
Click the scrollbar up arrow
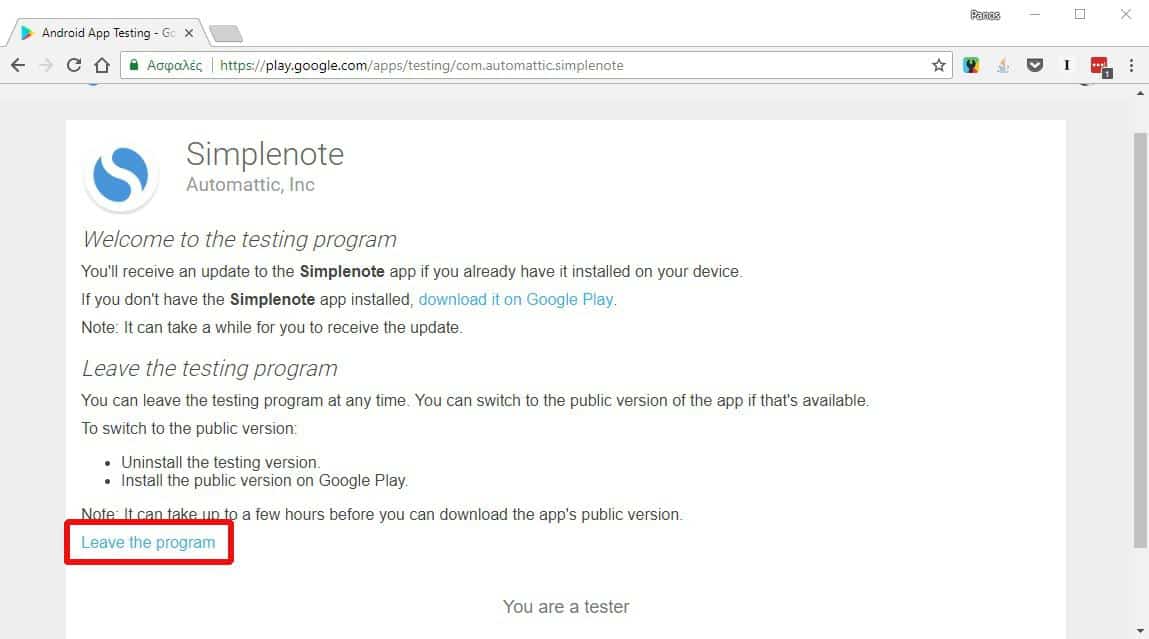click(1140, 93)
